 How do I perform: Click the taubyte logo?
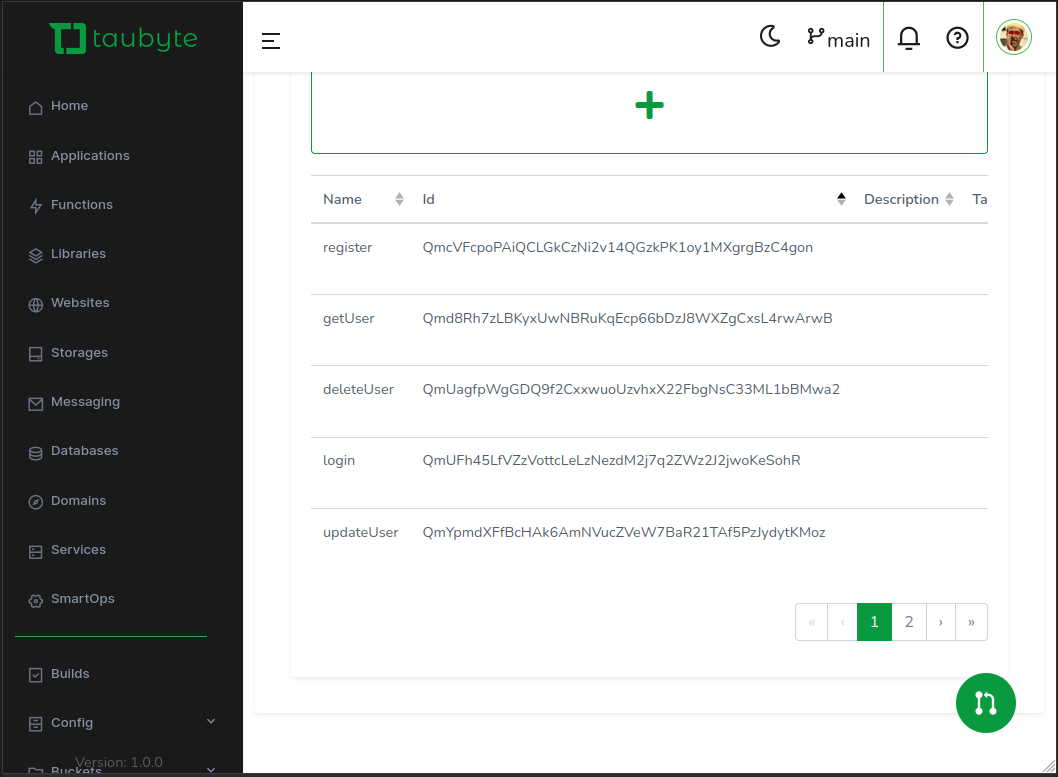(123, 38)
